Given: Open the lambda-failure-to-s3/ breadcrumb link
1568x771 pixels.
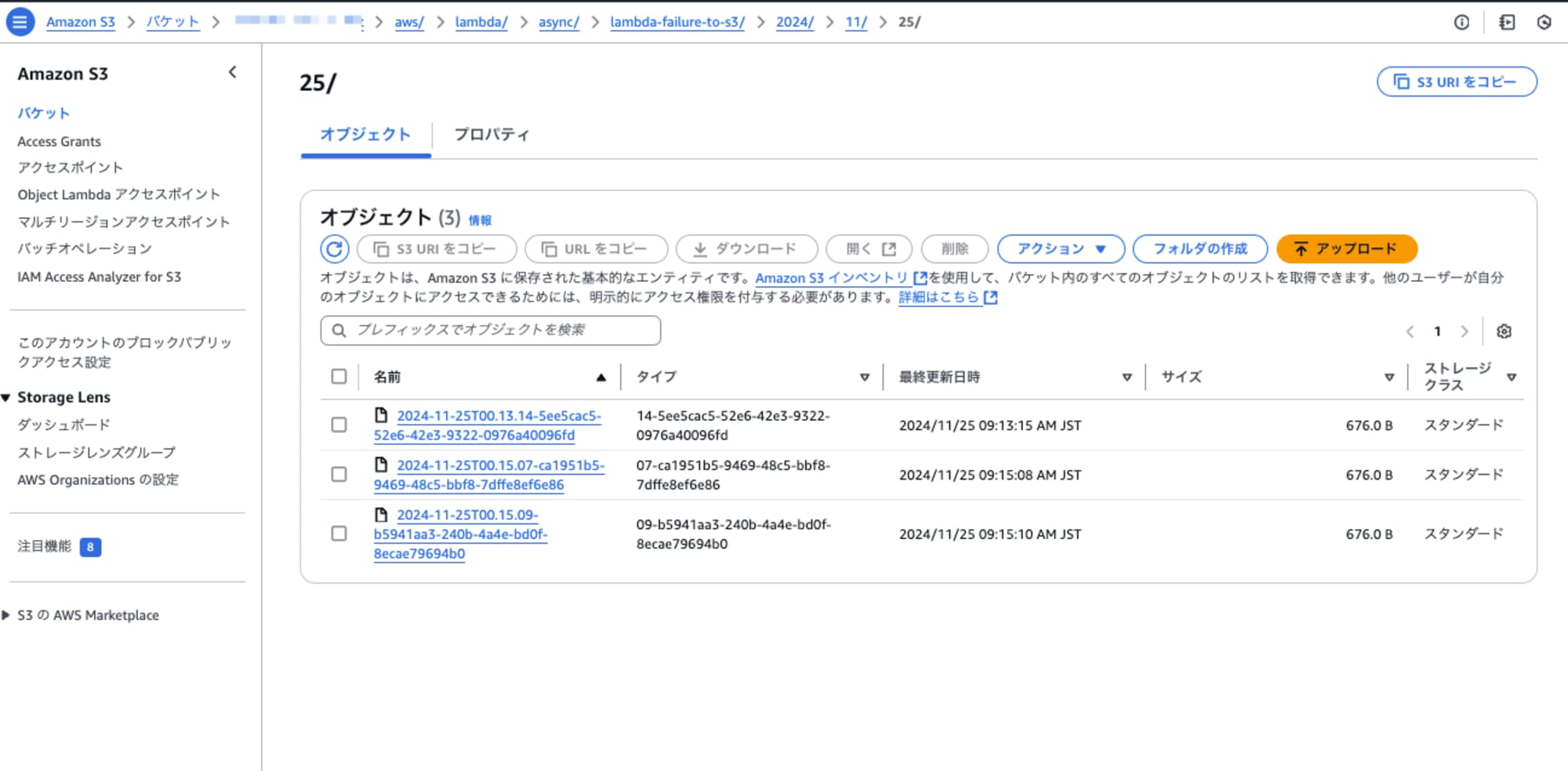Looking at the screenshot, I should click(677, 22).
